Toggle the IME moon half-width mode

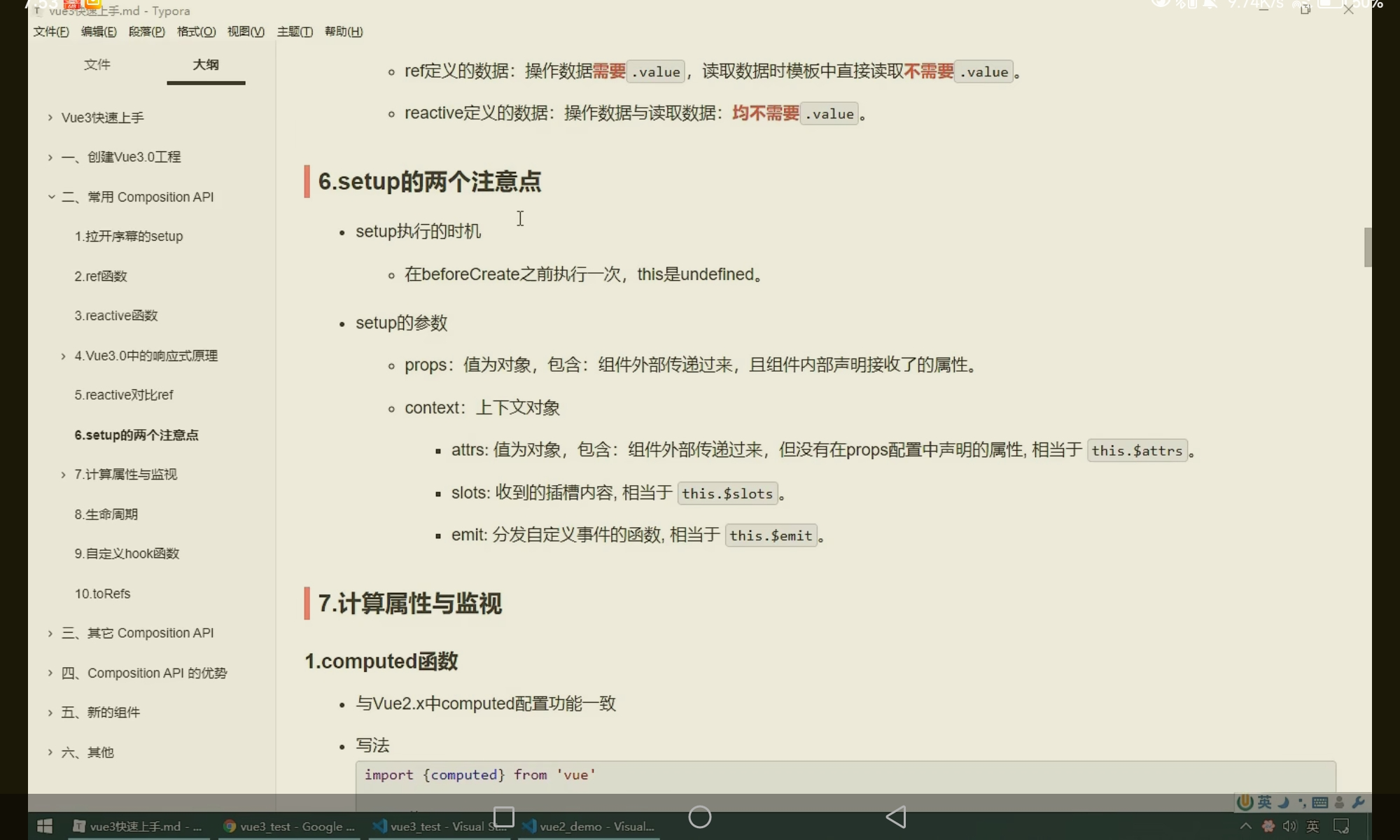[x=1284, y=803]
